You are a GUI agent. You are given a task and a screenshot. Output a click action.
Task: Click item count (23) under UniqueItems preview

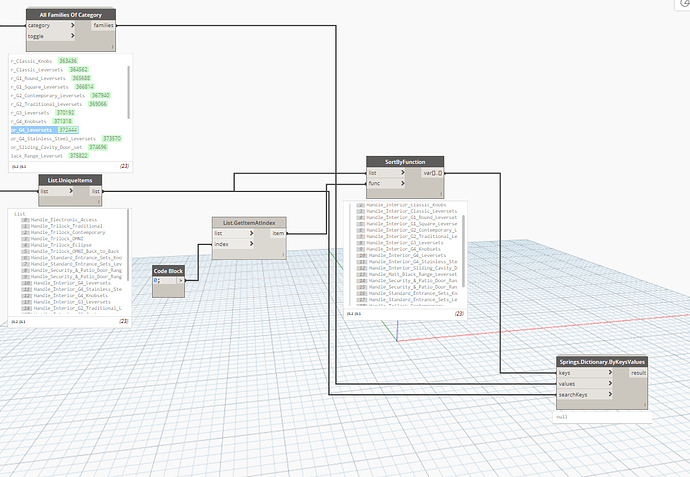pyautogui.click(x=124, y=321)
